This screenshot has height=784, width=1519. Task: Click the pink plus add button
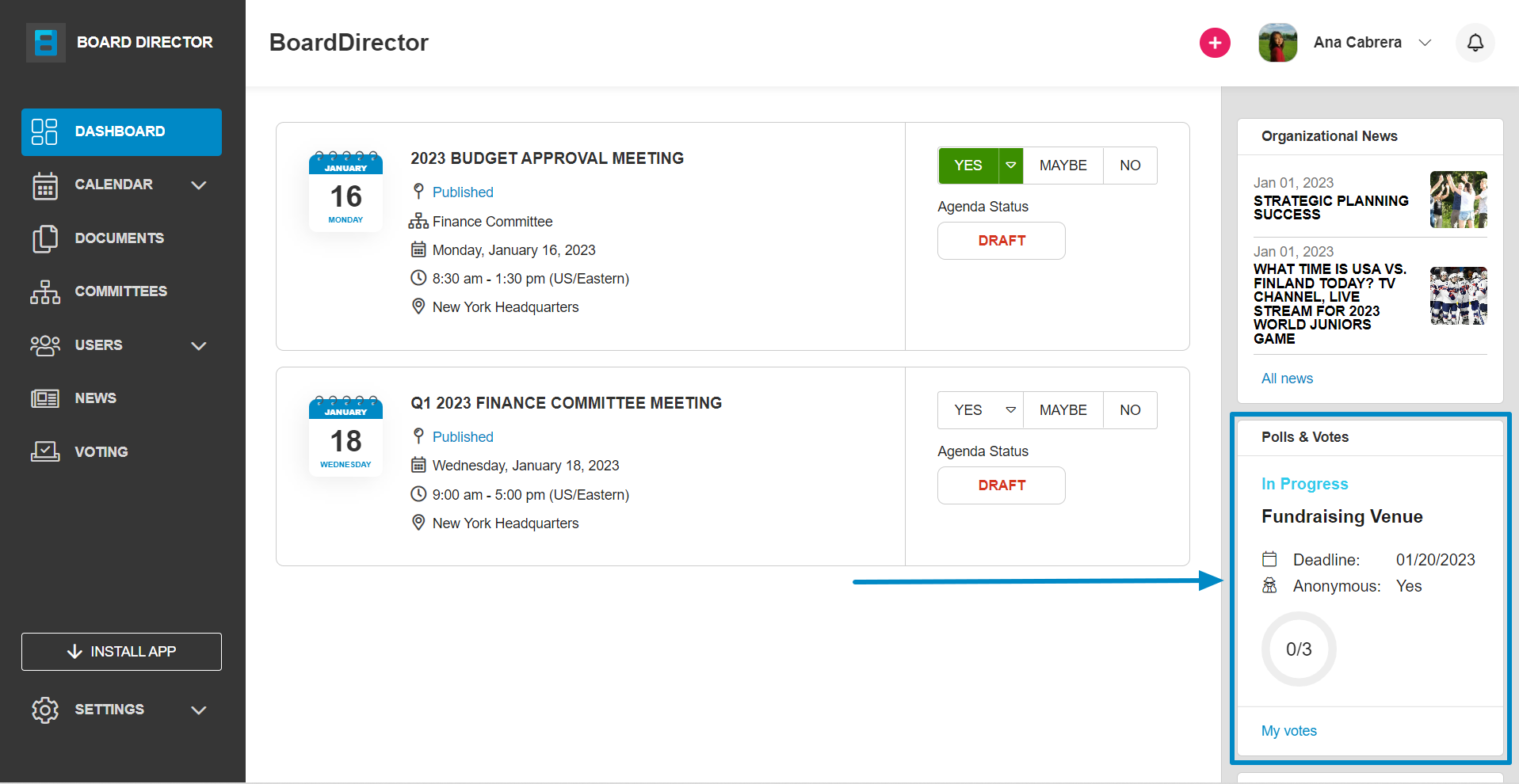(x=1215, y=43)
